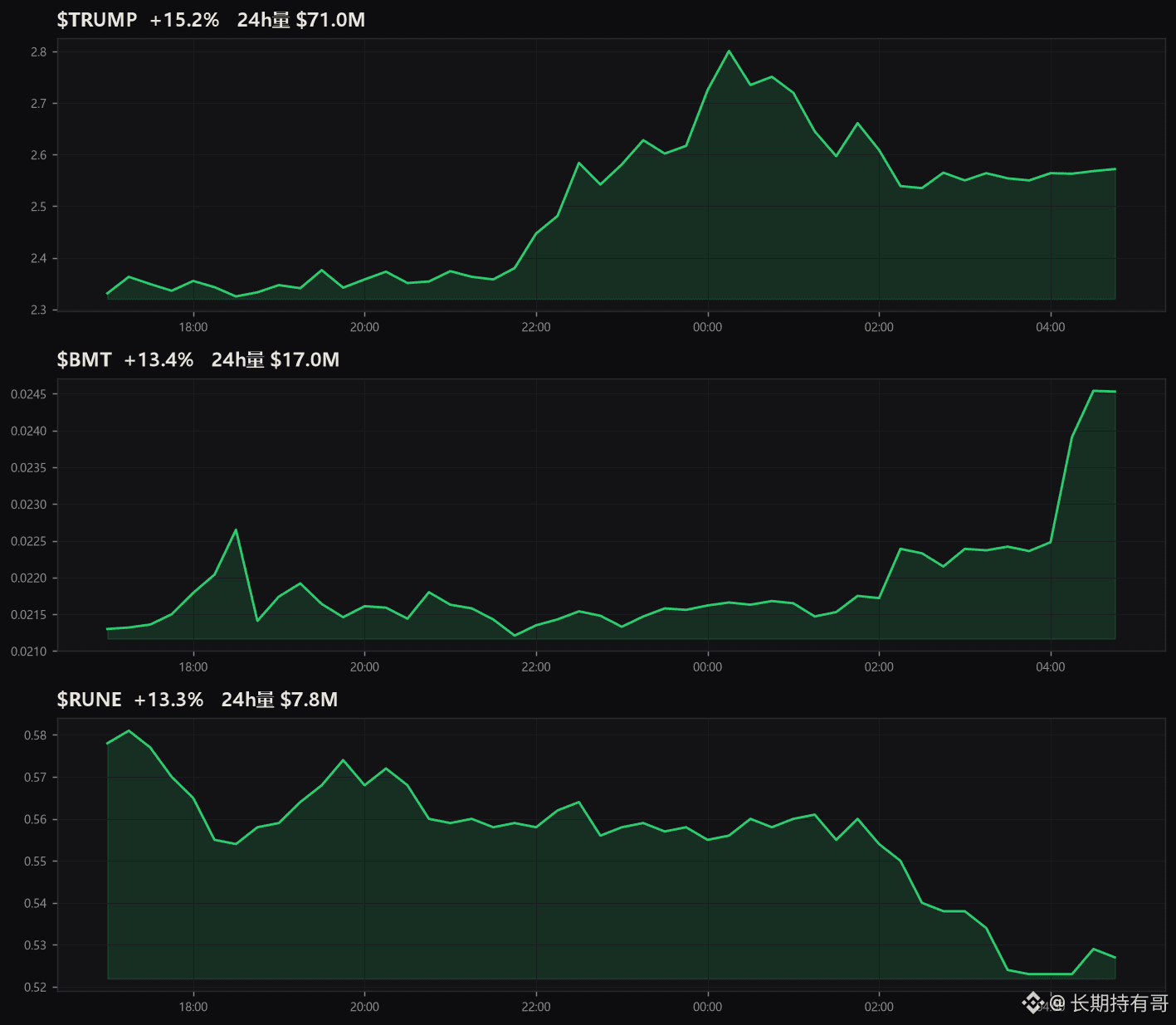The width and height of the screenshot is (1176, 1025).
Task: Click 00:00 on the TRUMP chart time axis
Action: 708,327
